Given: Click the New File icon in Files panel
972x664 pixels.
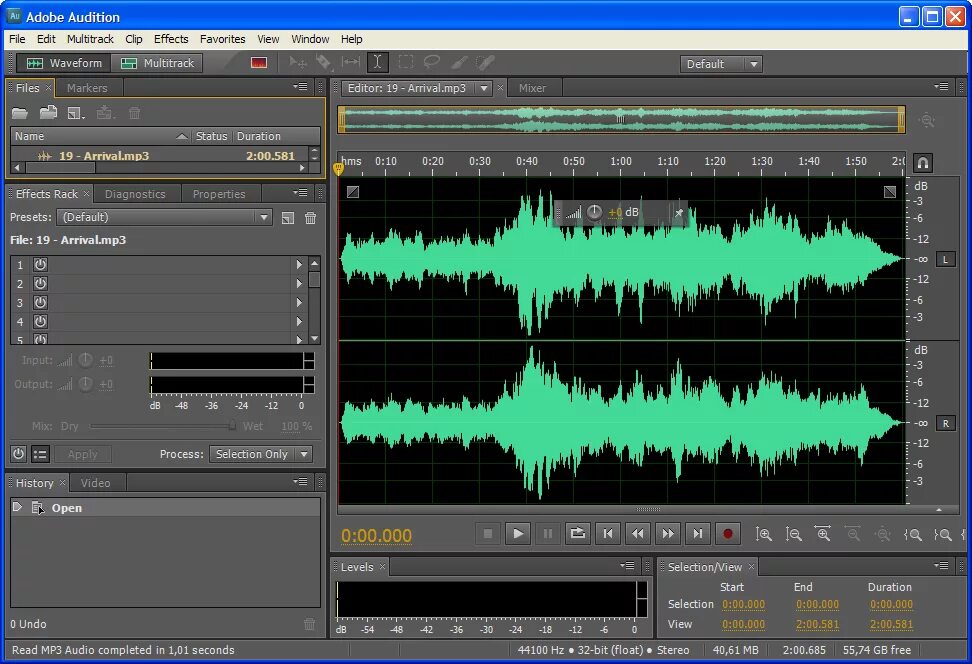Looking at the screenshot, I should point(76,113).
